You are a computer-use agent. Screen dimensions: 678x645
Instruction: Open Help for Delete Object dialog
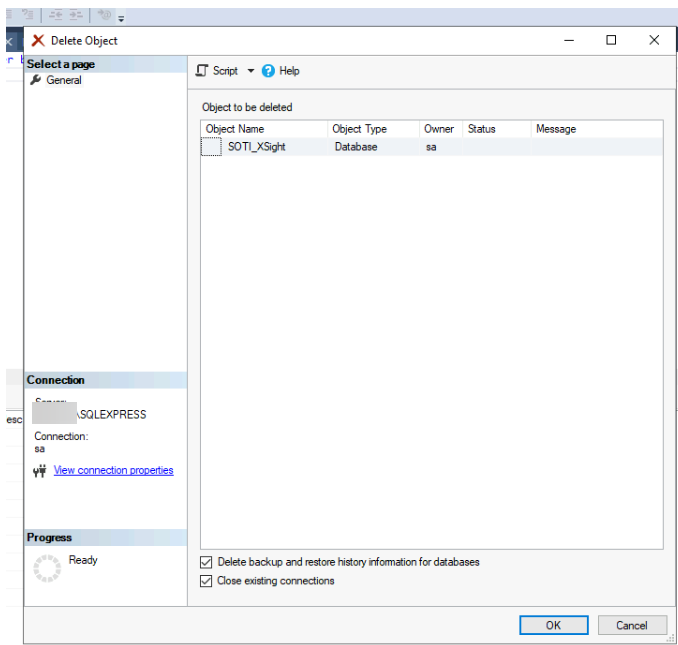(x=281, y=70)
